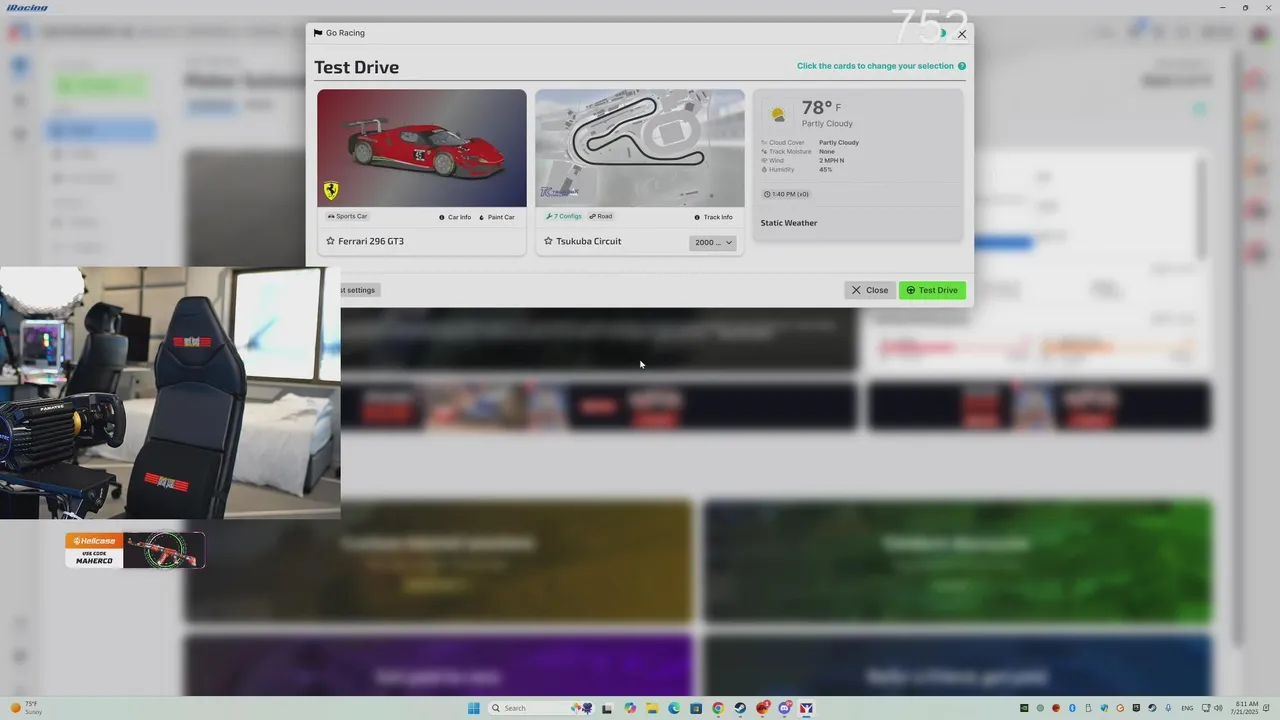Open the Windows Start menu
The height and width of the screenshot is (720, 1280).
473,708
